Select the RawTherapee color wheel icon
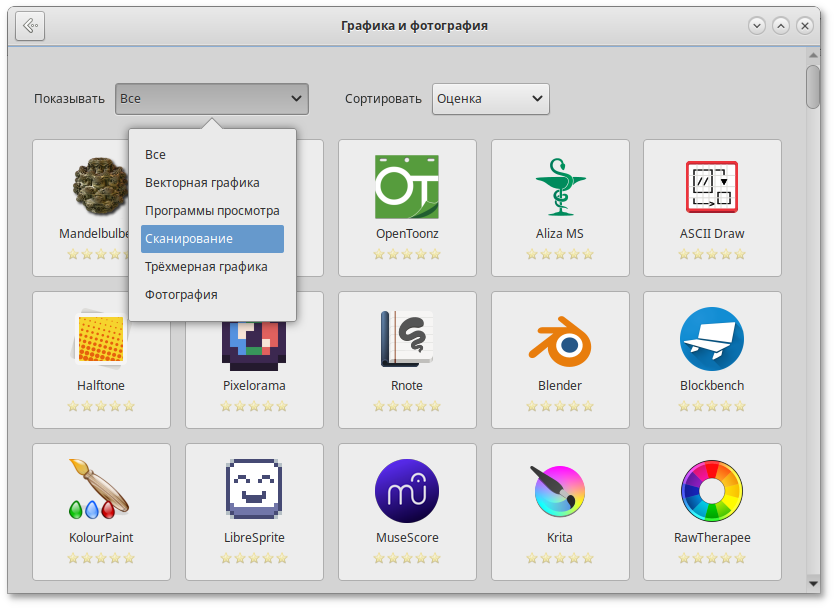 coord(711,491)
